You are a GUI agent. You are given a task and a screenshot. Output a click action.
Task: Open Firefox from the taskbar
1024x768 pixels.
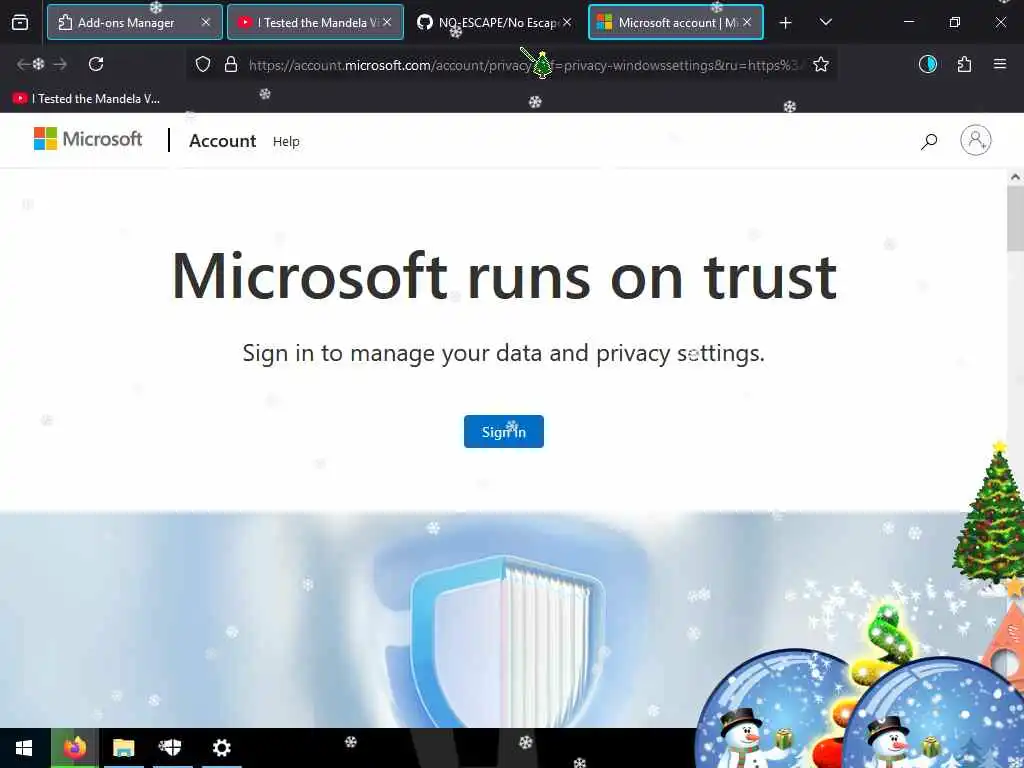click(74, 748)
